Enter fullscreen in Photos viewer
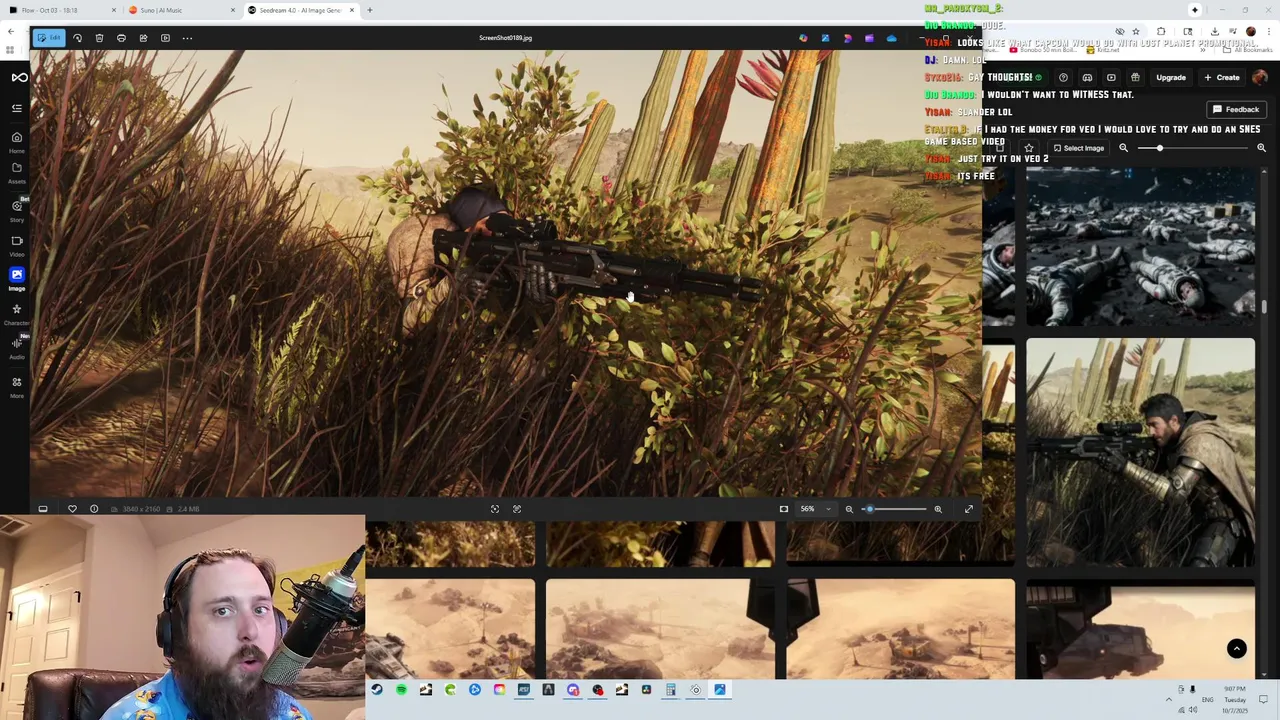 969,509
